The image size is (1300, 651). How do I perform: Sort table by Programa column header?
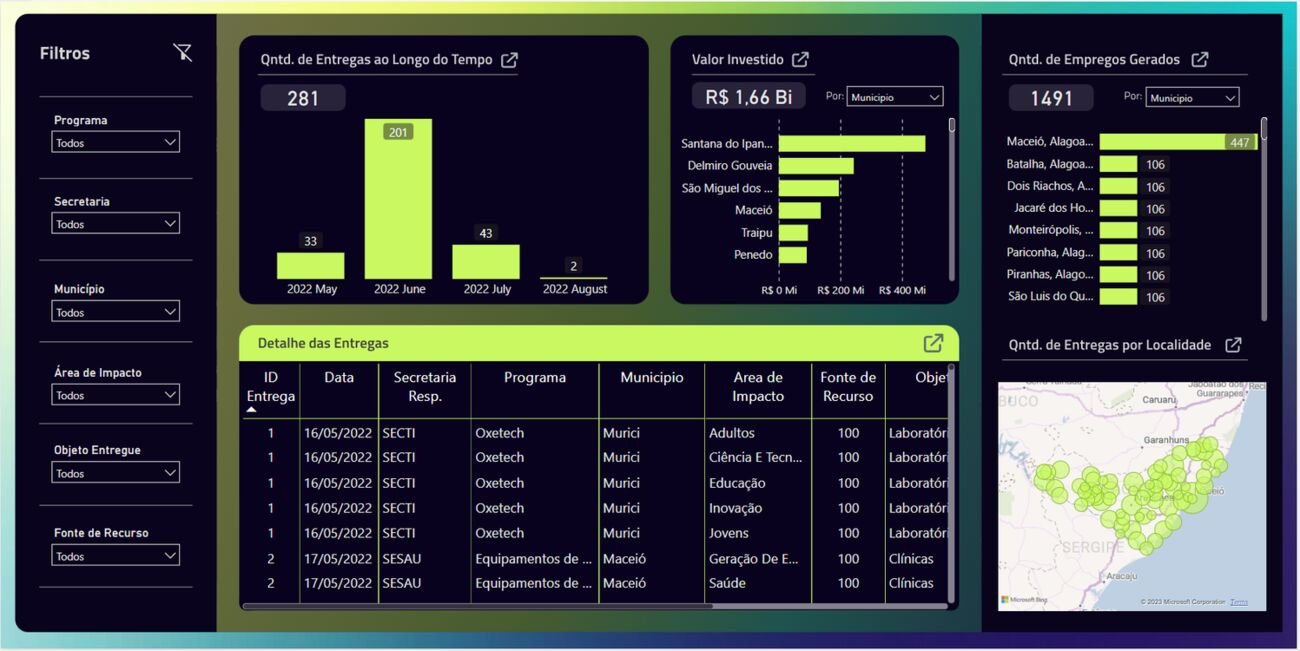[535, 378]
